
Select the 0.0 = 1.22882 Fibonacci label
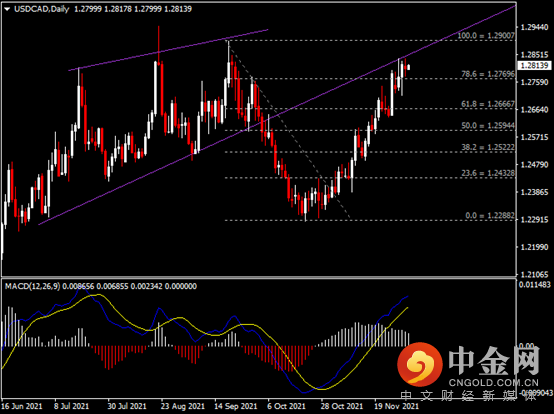coord(490,215)
